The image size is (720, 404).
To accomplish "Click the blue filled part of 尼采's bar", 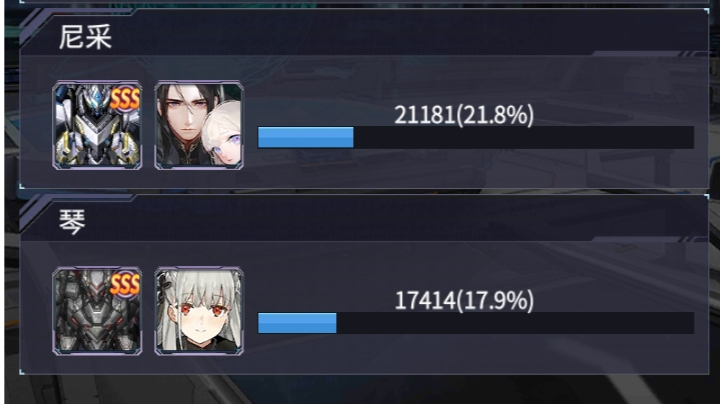I will (x=305, y=137).
